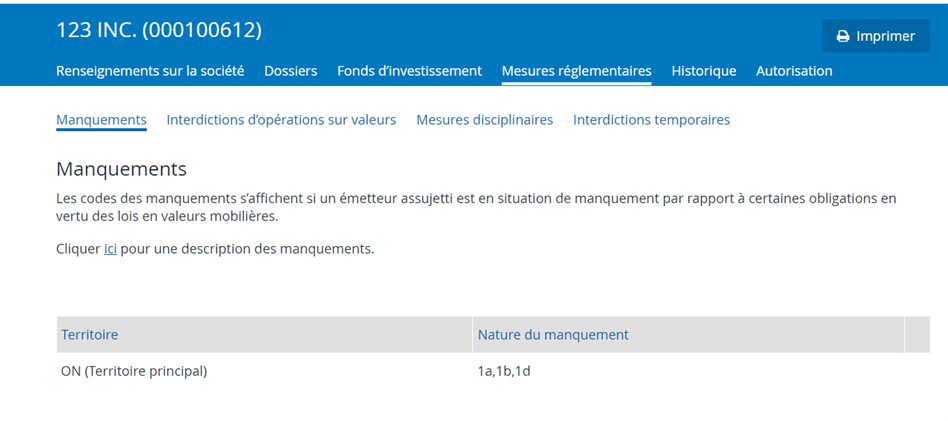Click the ON (Territoire principal) row cell
Image resolution: width=948 pixels, height=421 pixels.
tap(134, 371)
